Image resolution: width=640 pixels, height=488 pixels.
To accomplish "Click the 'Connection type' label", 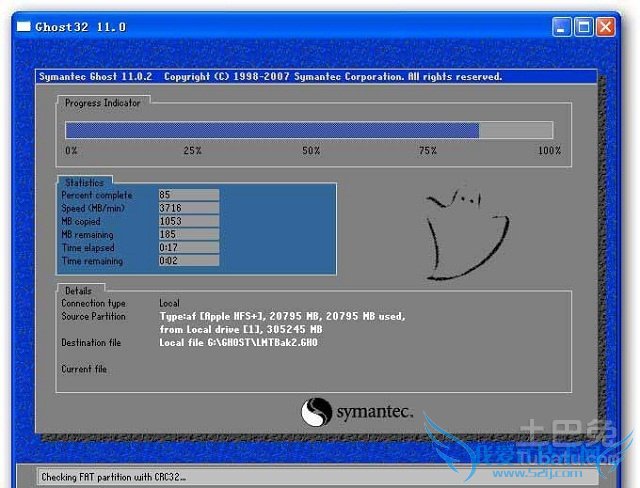I will coord(93,303).
